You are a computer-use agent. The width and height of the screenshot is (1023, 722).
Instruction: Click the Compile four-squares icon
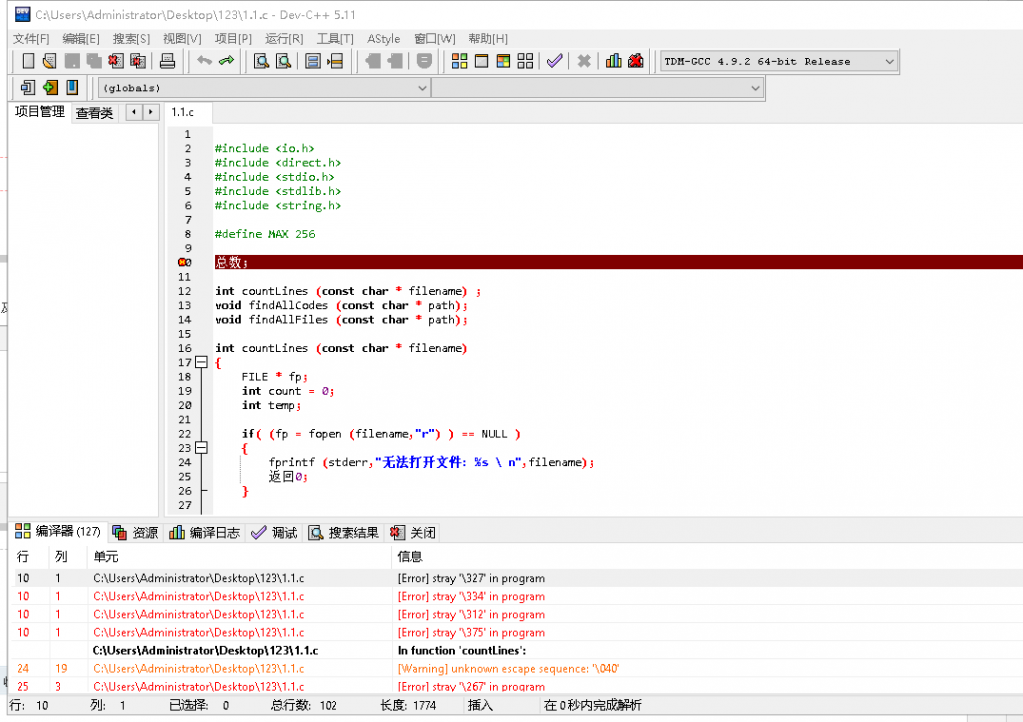pyautogui.click(x=459, y=61)
